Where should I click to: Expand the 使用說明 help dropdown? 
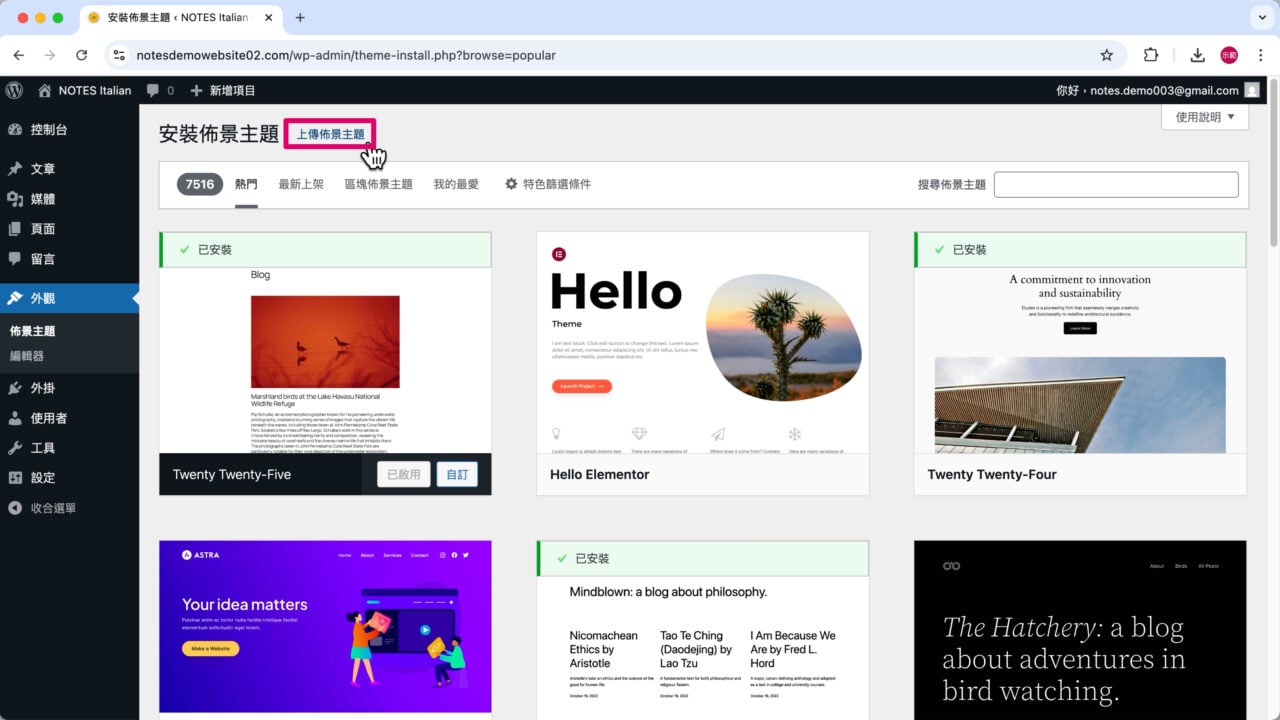tap(1205, 116)
